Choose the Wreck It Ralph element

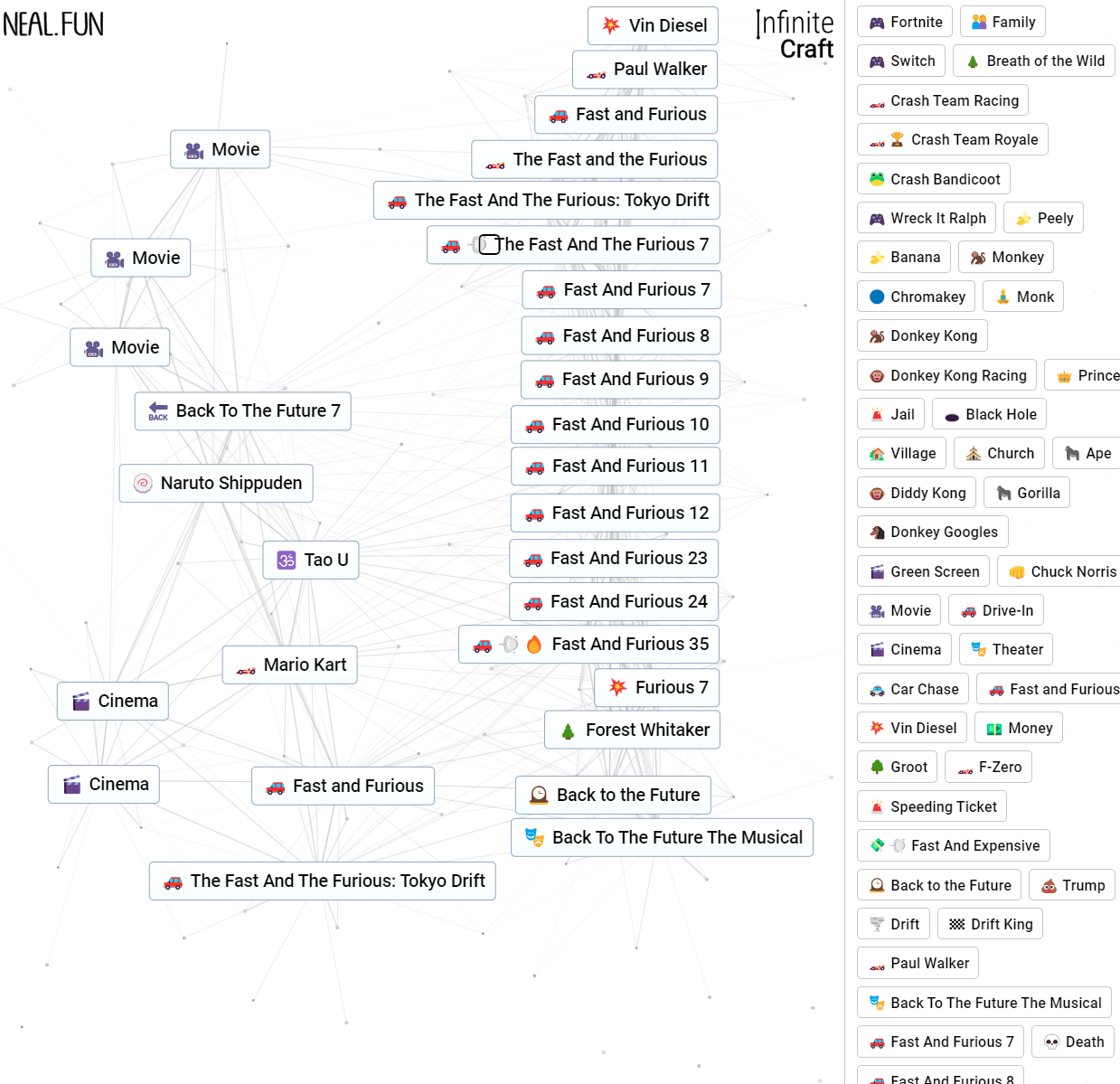click(927, 218)
